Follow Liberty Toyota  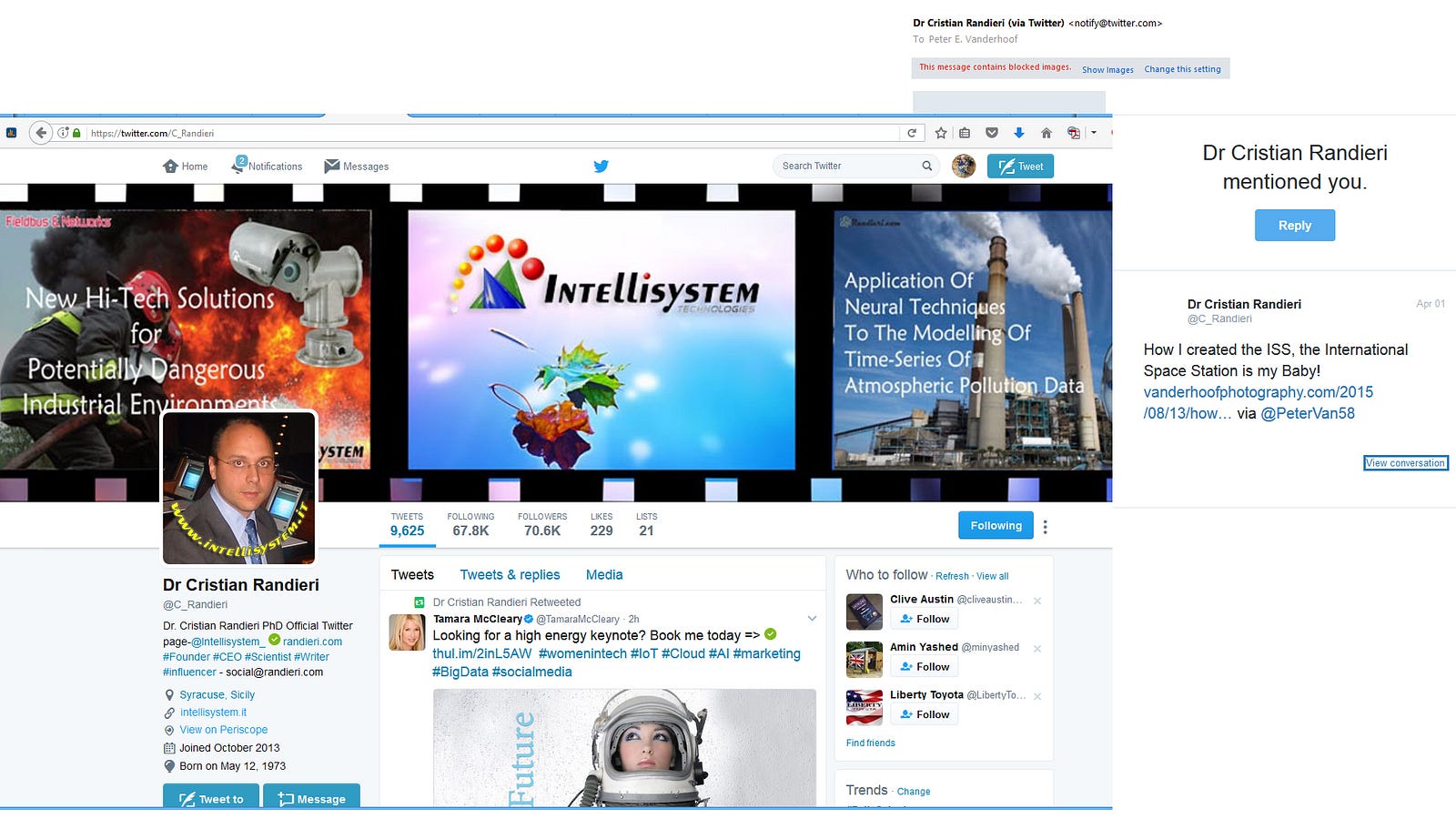[924, 714]
